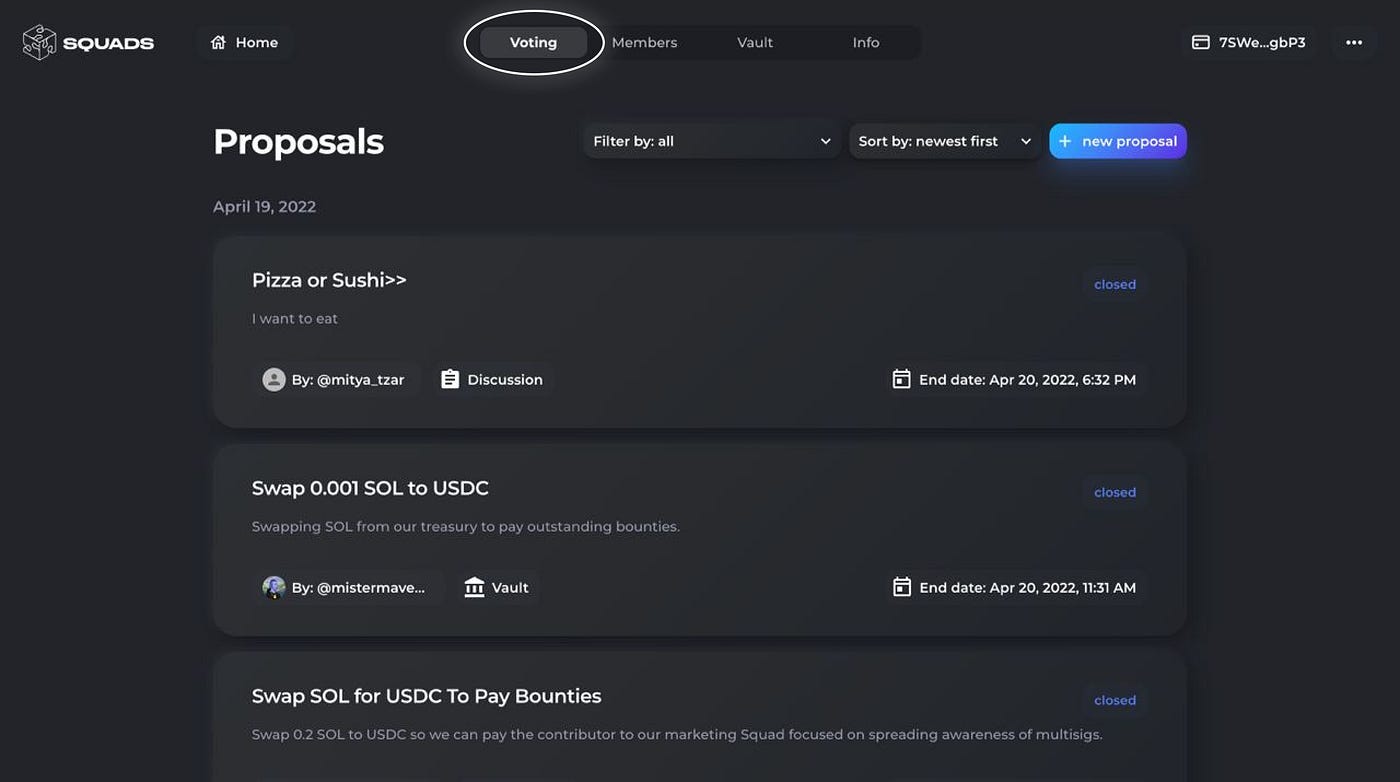Open the three-dots more options menu
The image size is (1400, 782).
(x=1354, y=42)
